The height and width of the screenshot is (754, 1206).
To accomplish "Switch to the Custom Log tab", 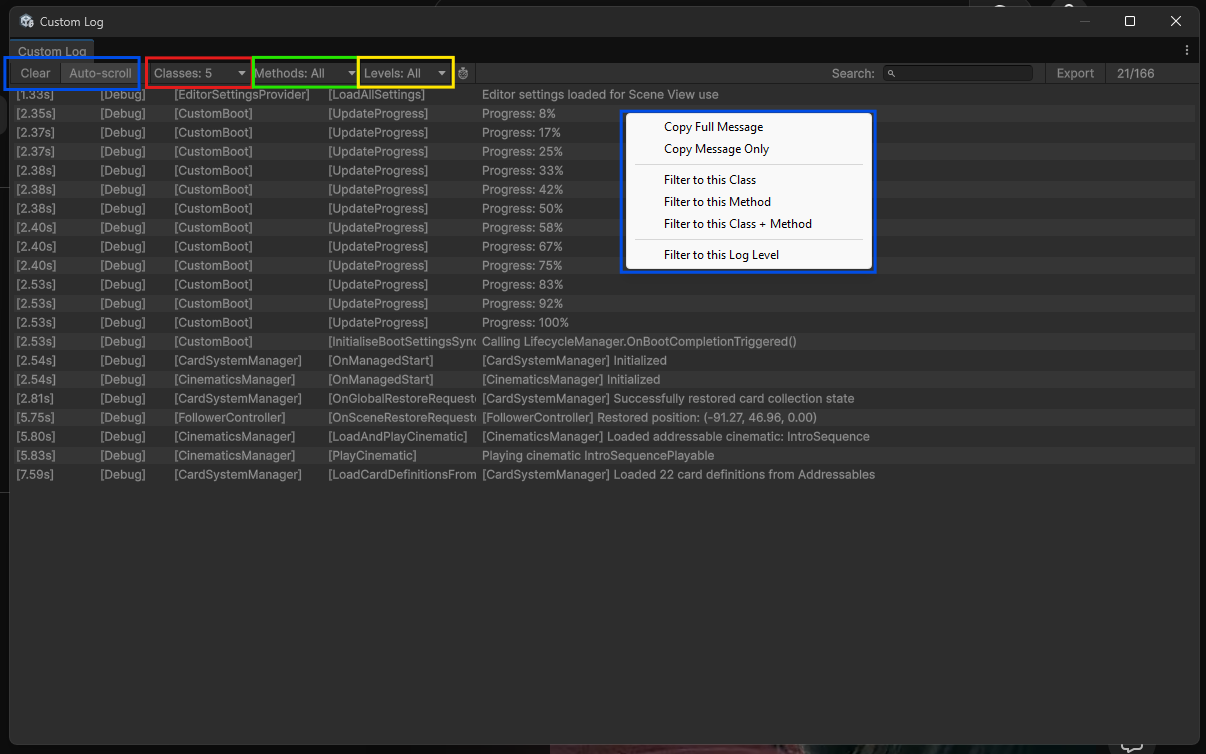I will click(x=51, y=50).
